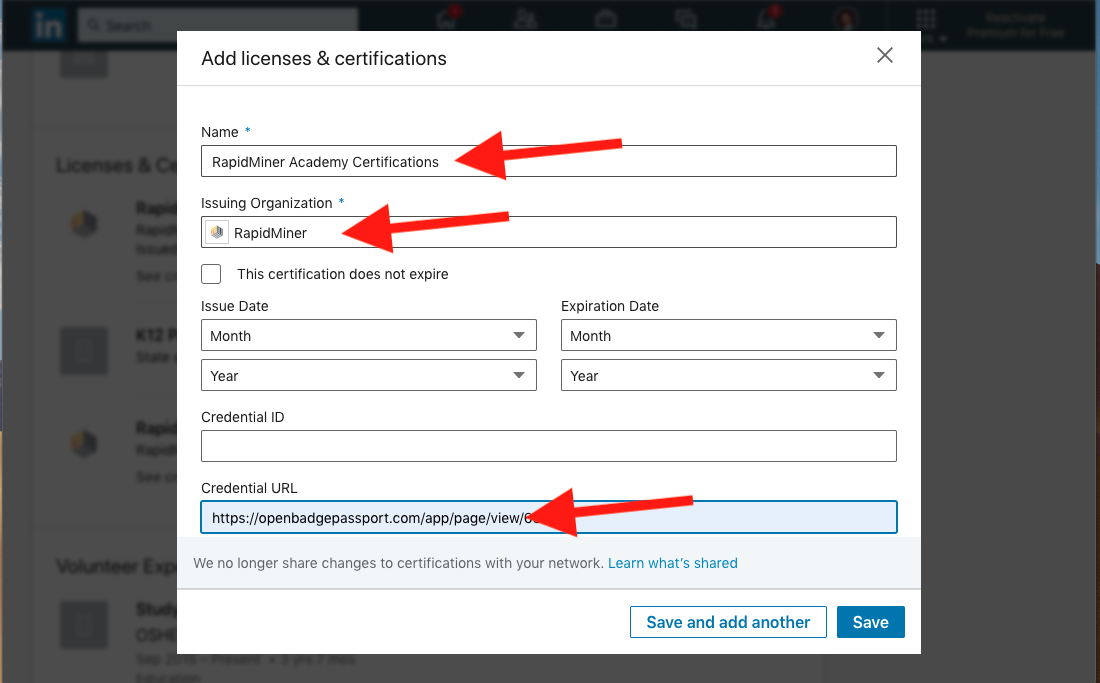This screenshot has height=683, width=1100.
Task: Click the Save button
Action: (x=871, y=622)
